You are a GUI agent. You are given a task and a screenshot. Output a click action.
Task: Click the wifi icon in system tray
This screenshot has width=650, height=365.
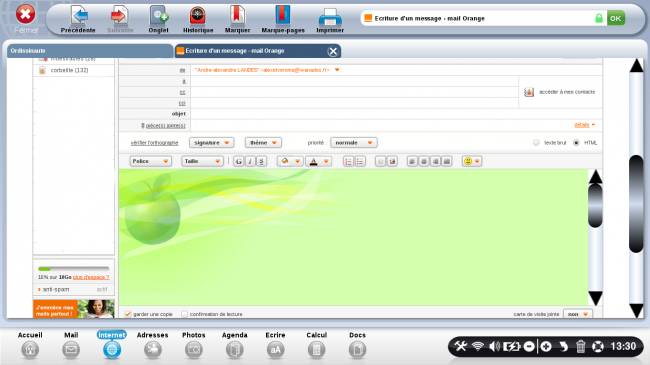click(x=478, y=346)
